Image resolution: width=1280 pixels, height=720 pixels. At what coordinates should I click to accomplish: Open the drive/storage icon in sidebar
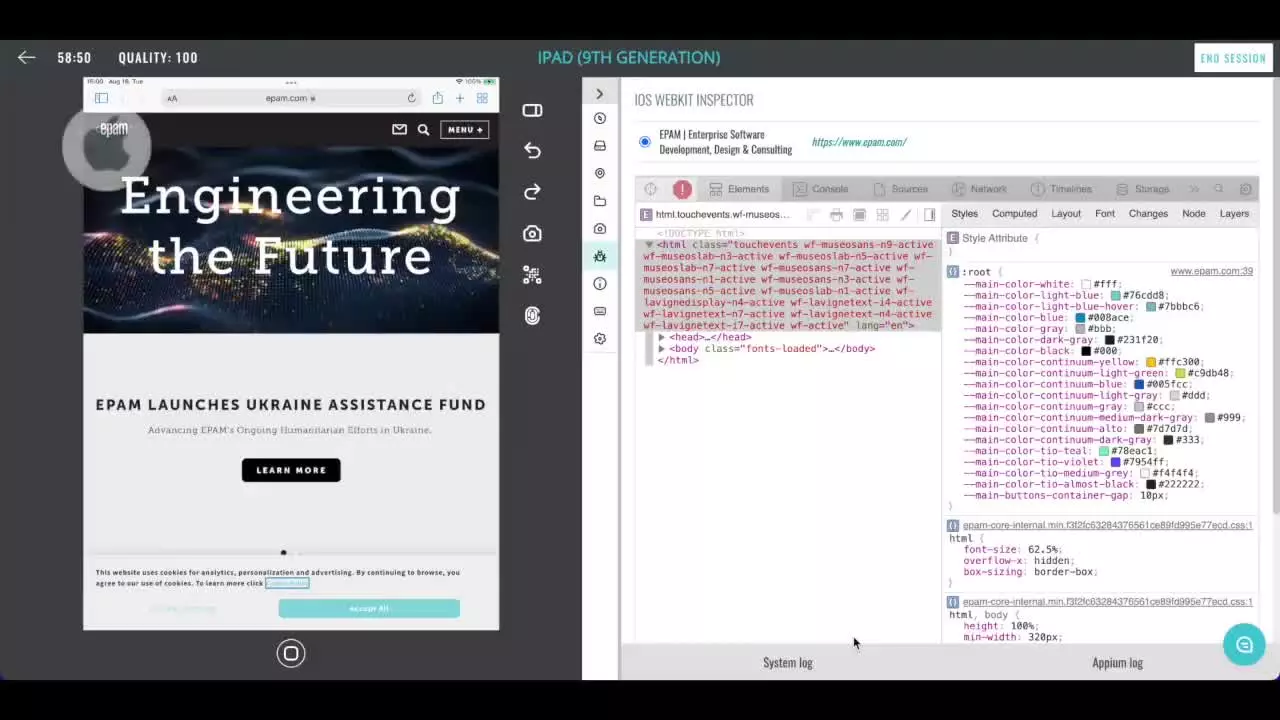600,146
